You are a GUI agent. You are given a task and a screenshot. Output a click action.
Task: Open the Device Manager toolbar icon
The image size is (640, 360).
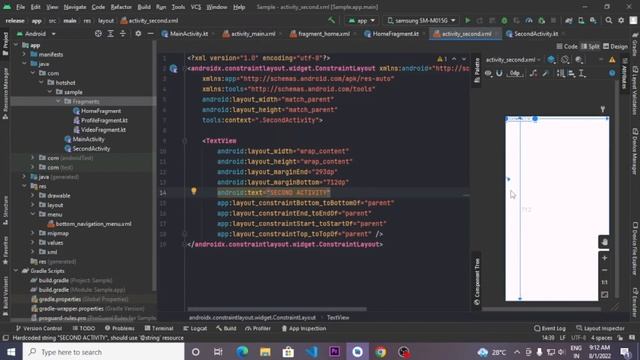pos(581,20)
